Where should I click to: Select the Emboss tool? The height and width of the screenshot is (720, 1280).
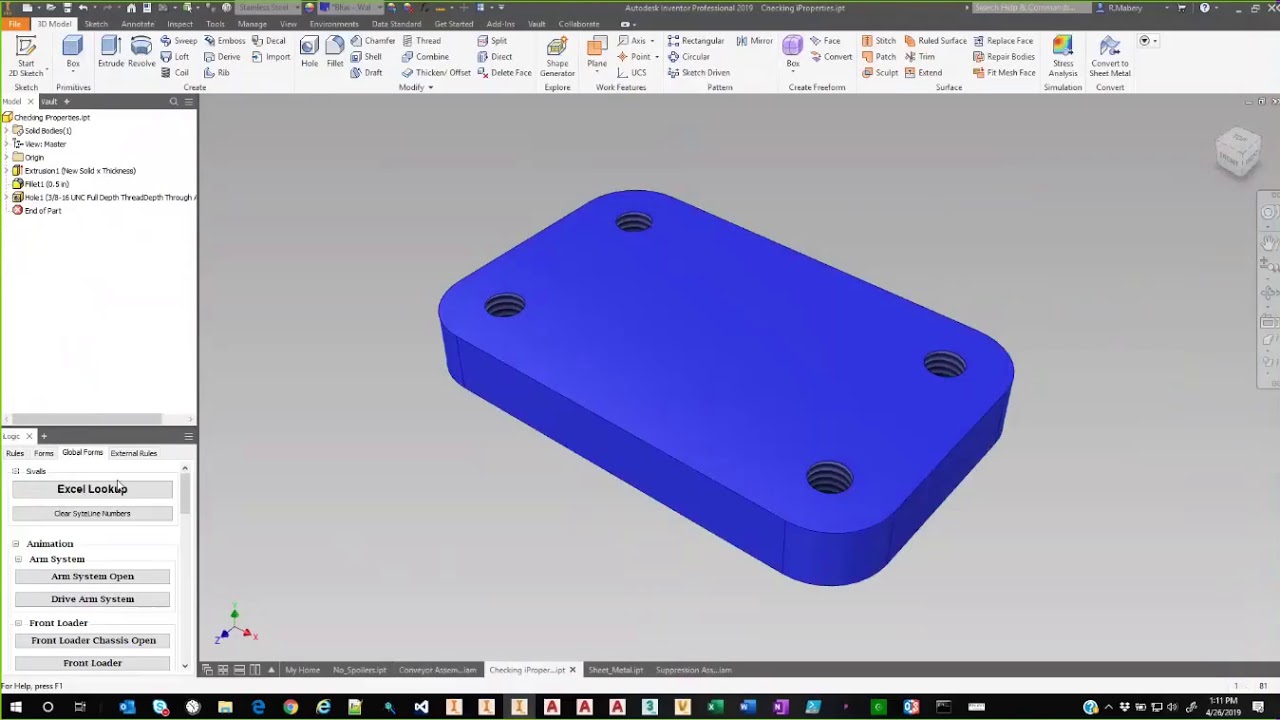click(x=224, y=41)
